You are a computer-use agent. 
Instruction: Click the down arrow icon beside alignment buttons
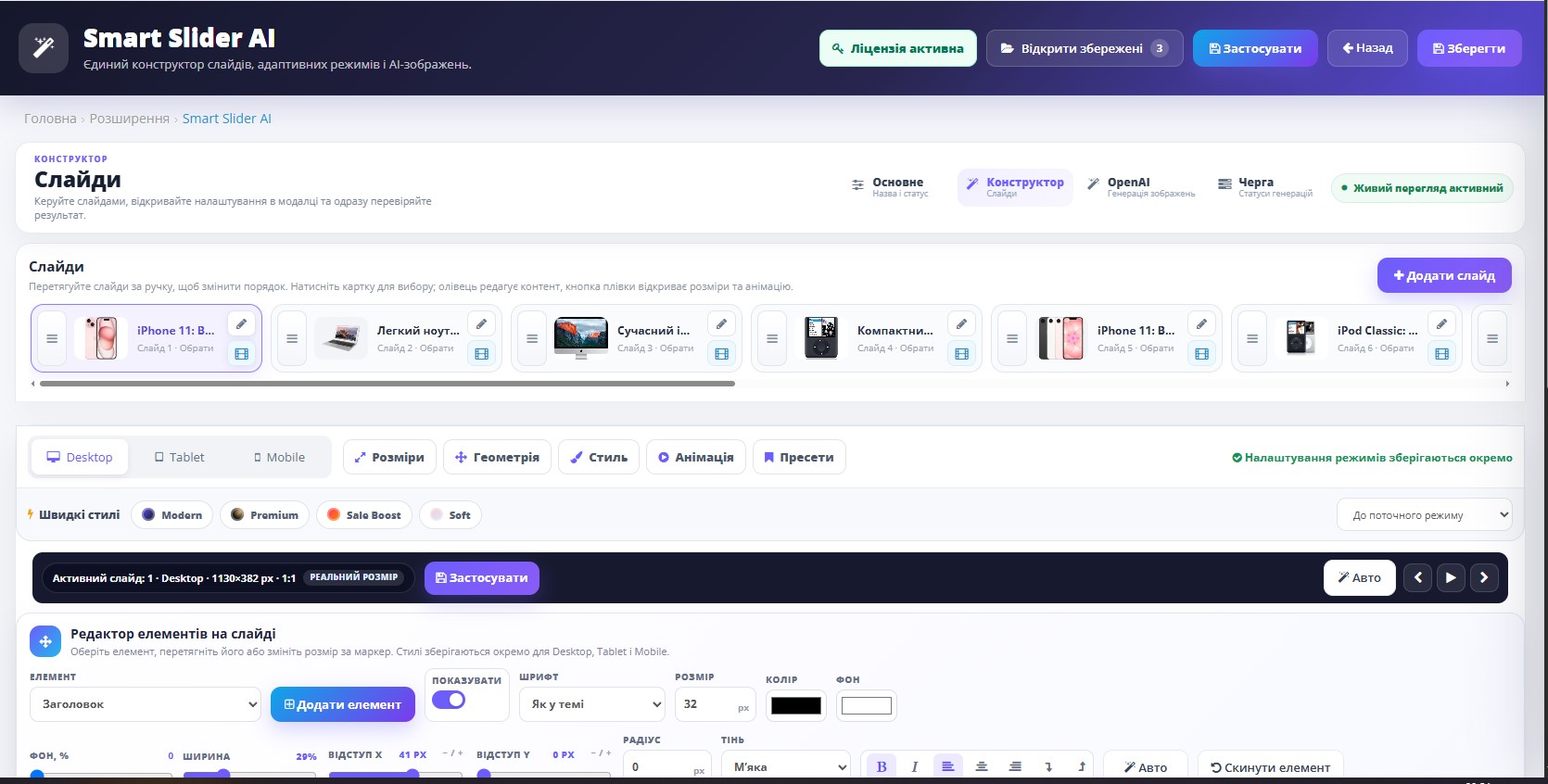tap(1048, 766)
